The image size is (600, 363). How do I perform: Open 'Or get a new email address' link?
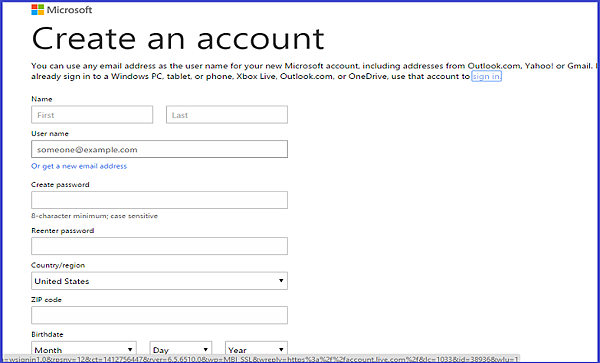(79, 166)
